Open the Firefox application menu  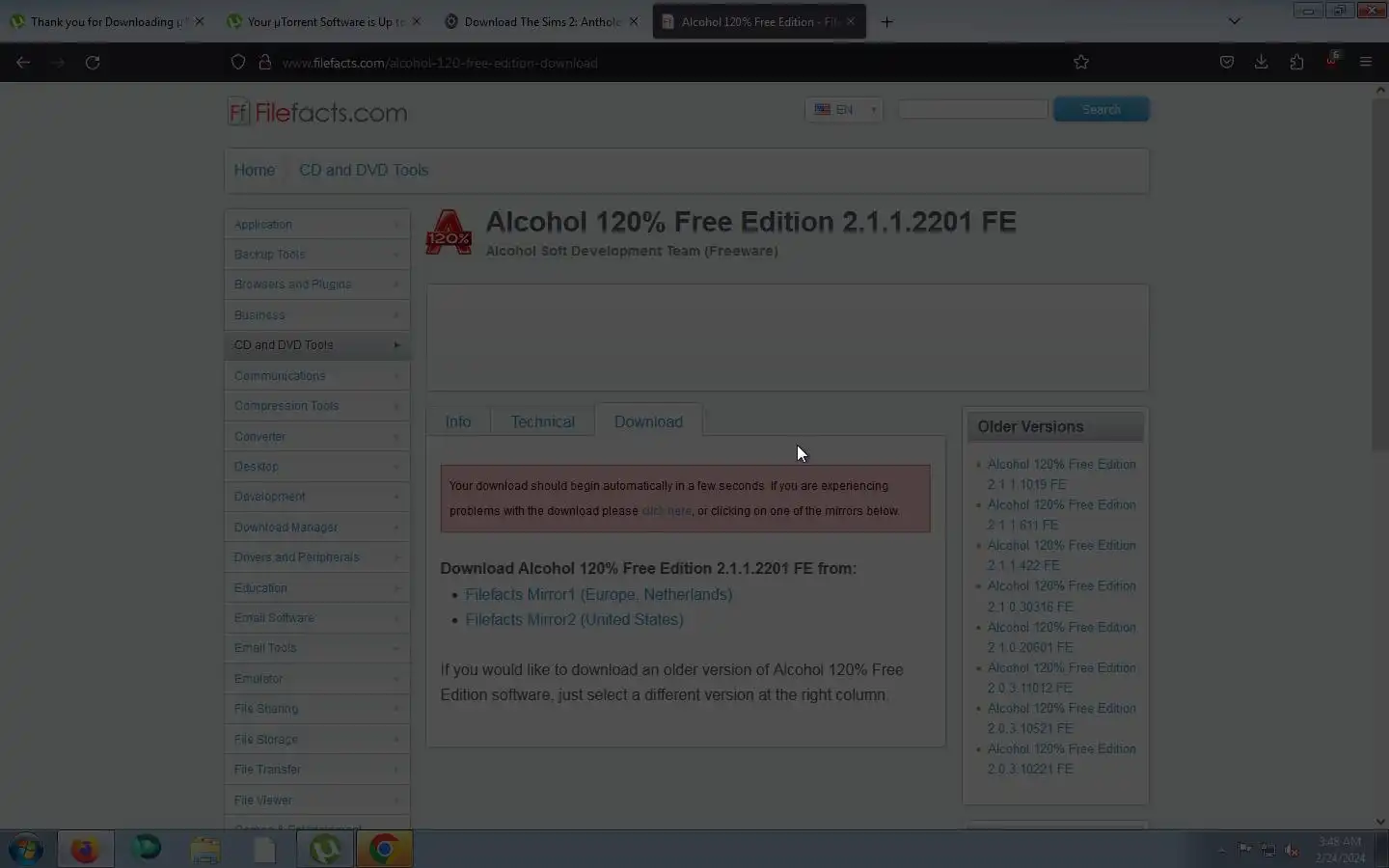1366,63
